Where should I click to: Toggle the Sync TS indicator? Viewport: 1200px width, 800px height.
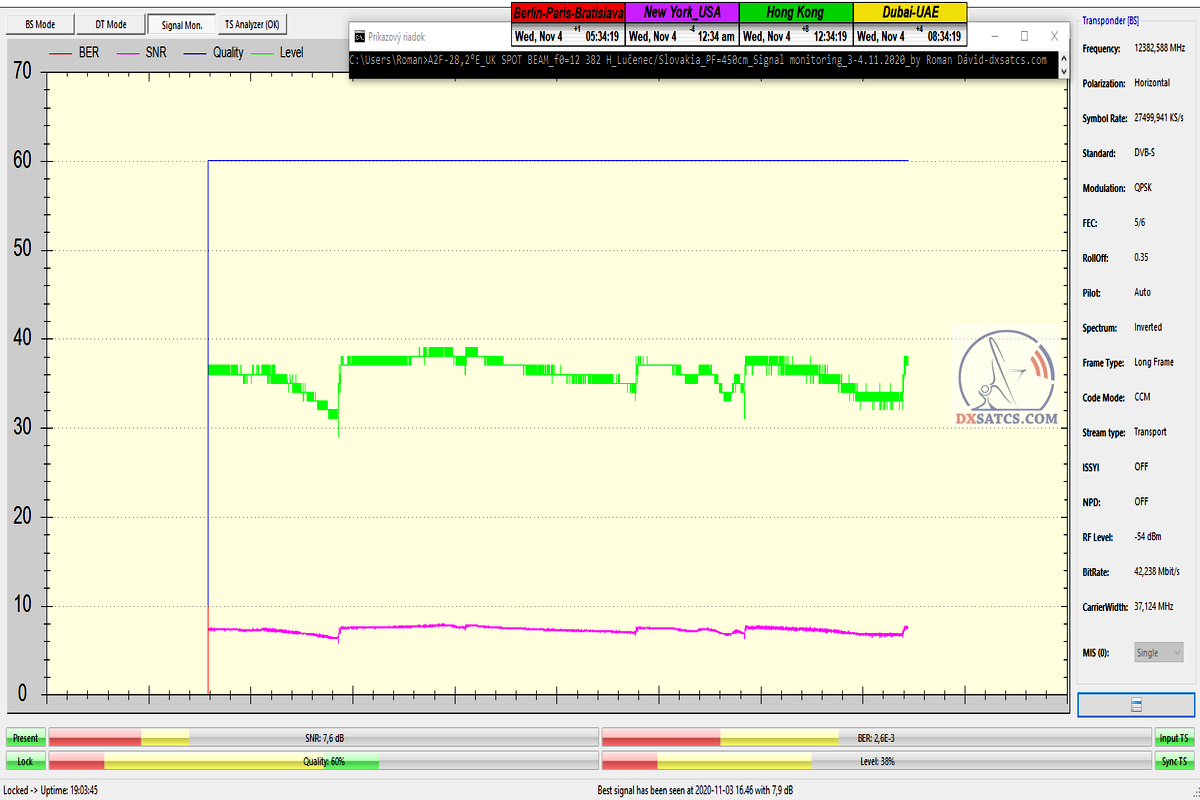(x=1174, y=761)
